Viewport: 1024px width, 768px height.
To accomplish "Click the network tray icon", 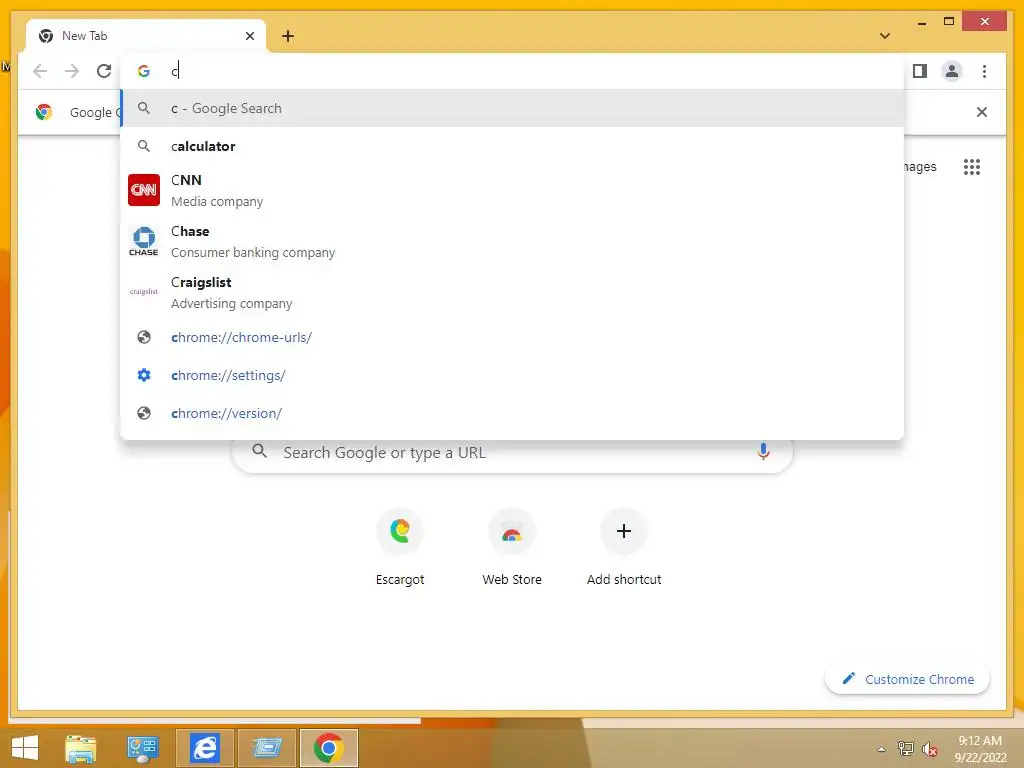I will [x=905, y=749].
